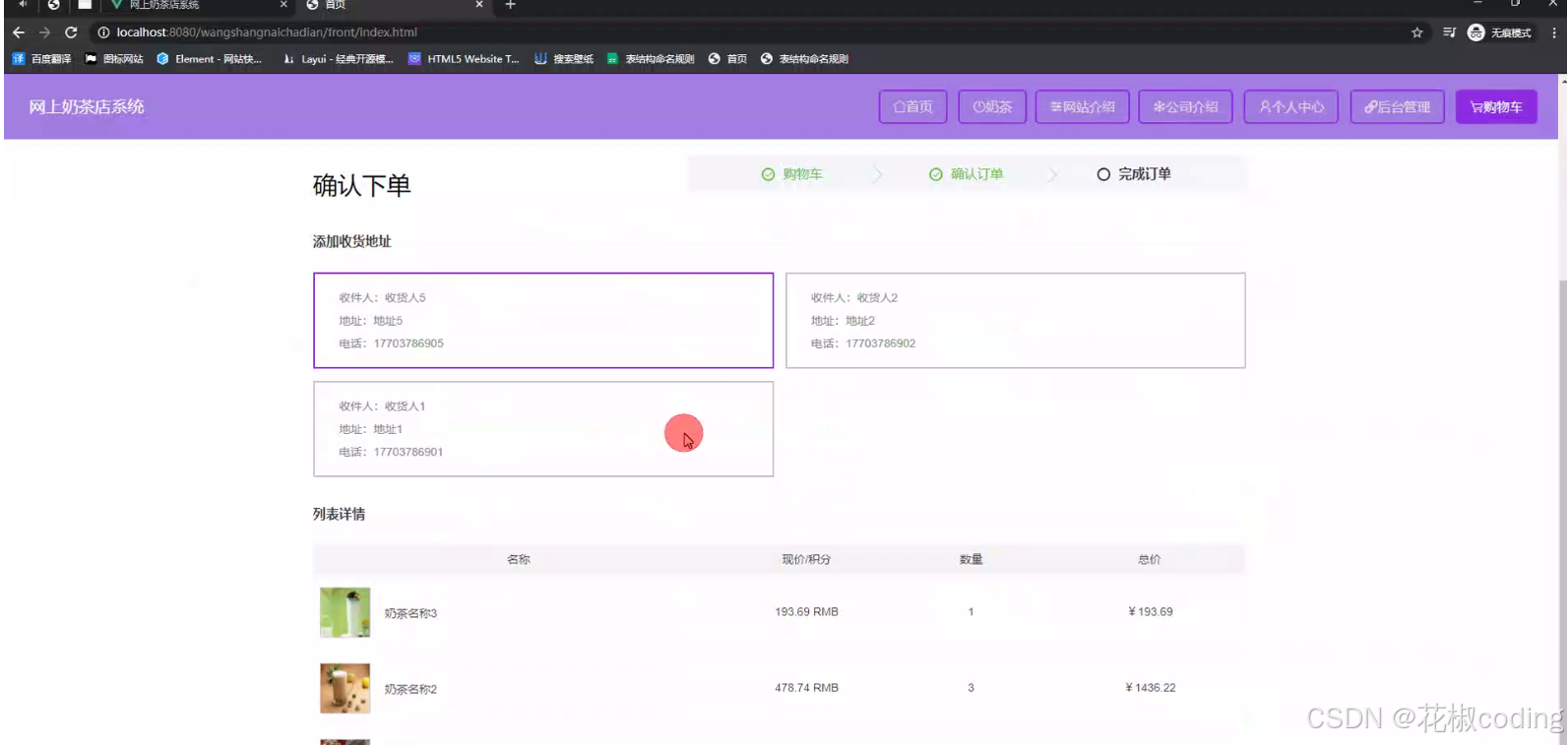Go back to previous page
Image resolution: width=1568 pixels, height=745 pixels.
(x=19, y=32)
